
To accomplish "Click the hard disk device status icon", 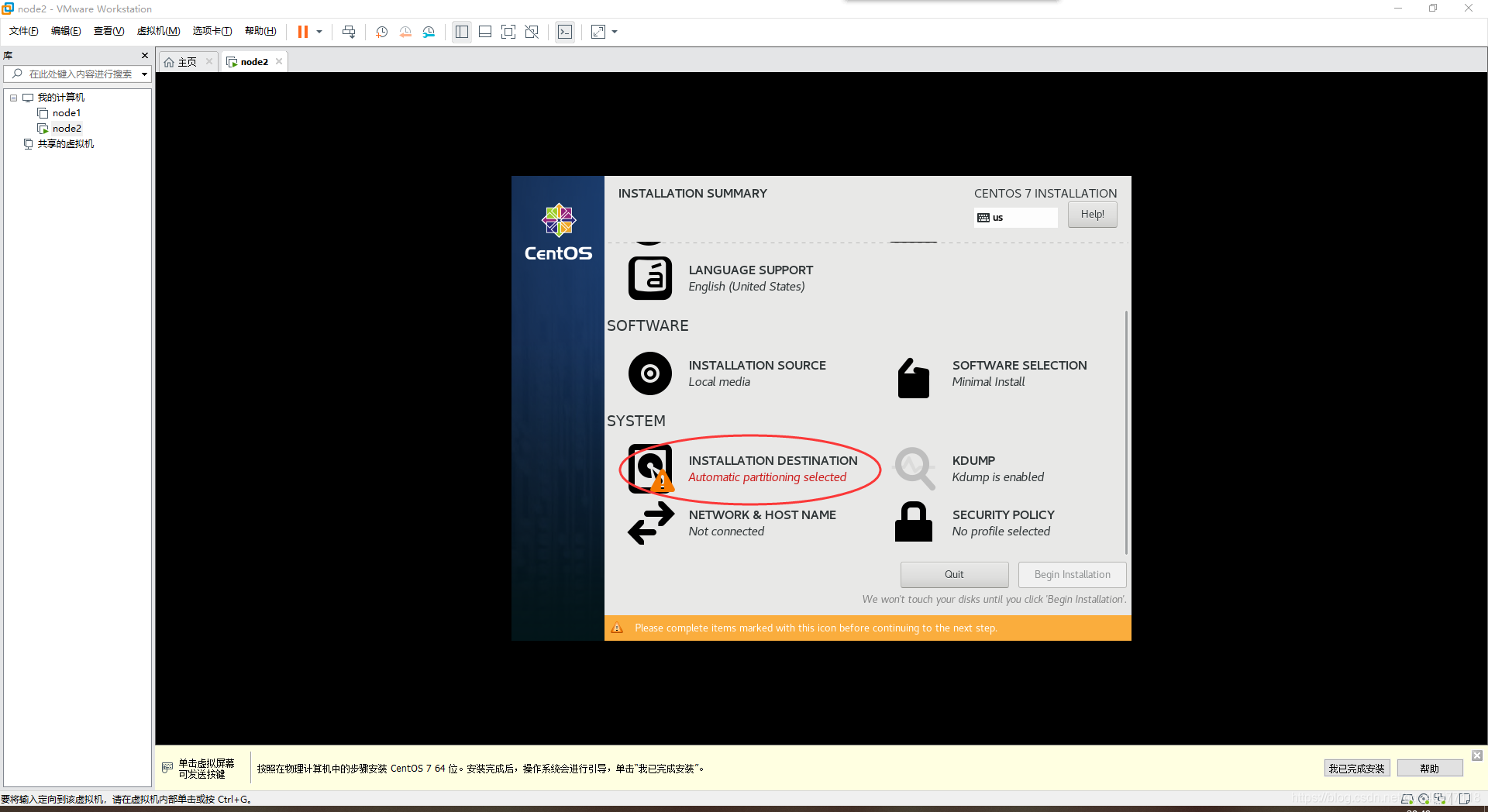I will [x=1407, y=799].
